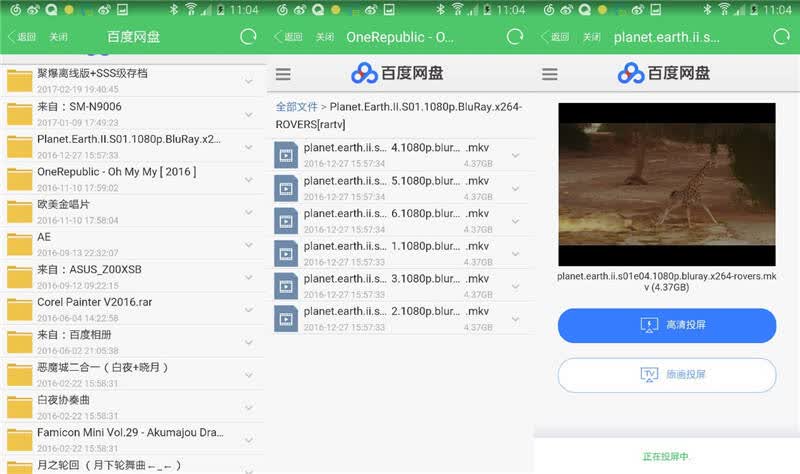800x474 pixels.
Task: Tap refresh icon in 百度网盘 header
Action: click(248, 37)
